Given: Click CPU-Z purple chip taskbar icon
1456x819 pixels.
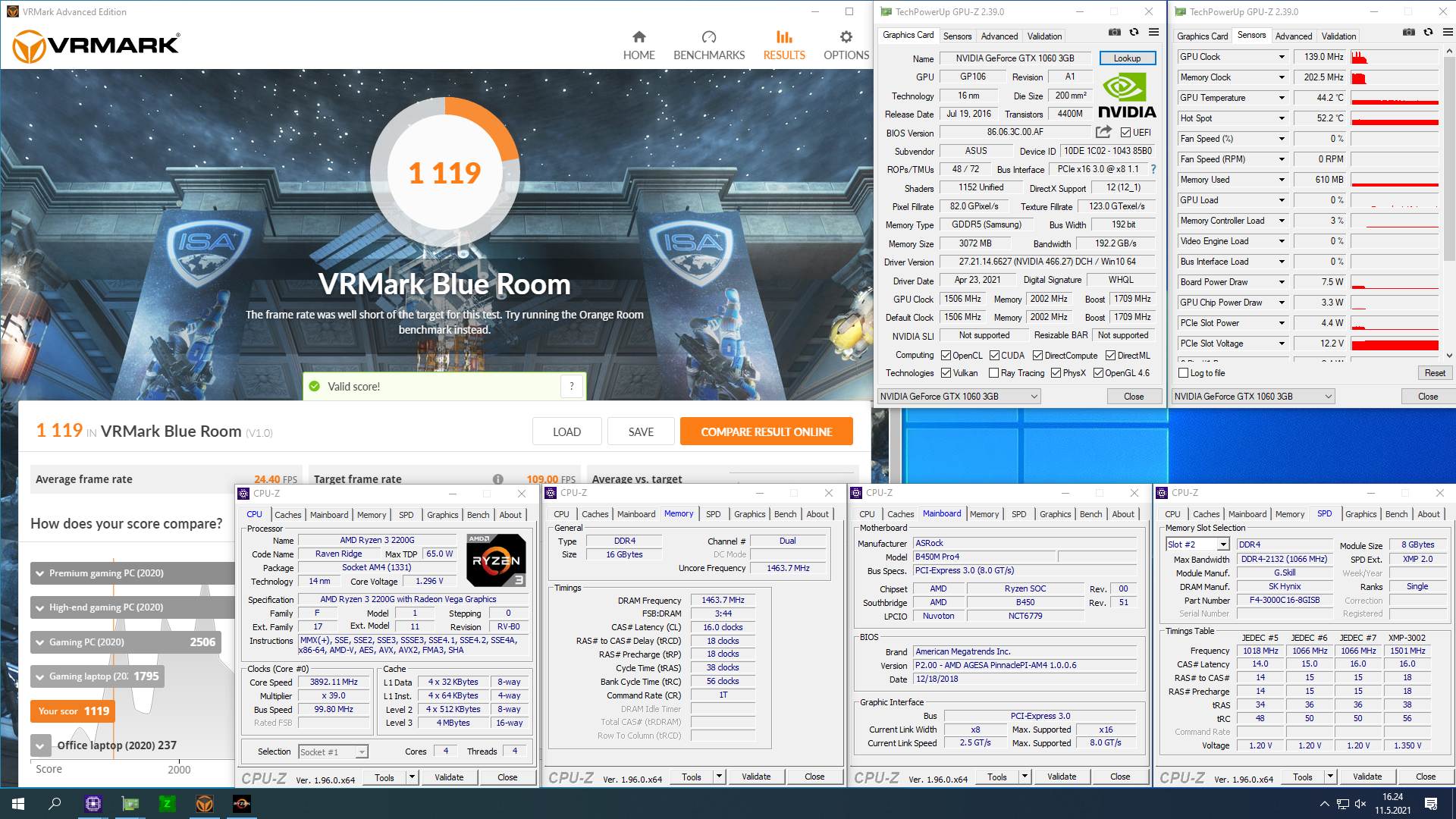Looking at the screenshot, I should click(x=93, y=804).
